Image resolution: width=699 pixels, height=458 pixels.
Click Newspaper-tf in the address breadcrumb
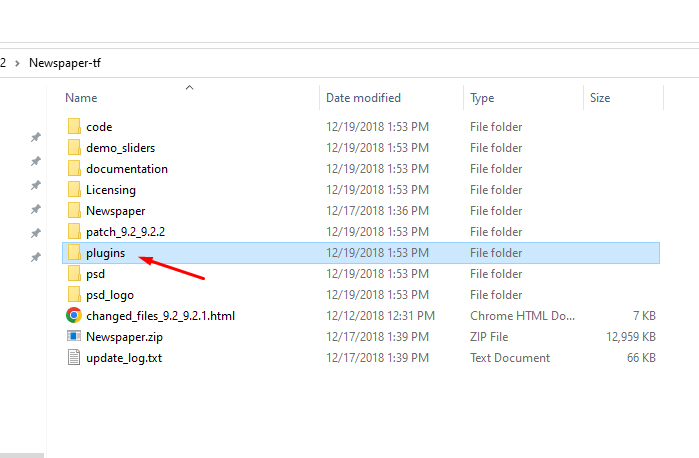[65, 63]
